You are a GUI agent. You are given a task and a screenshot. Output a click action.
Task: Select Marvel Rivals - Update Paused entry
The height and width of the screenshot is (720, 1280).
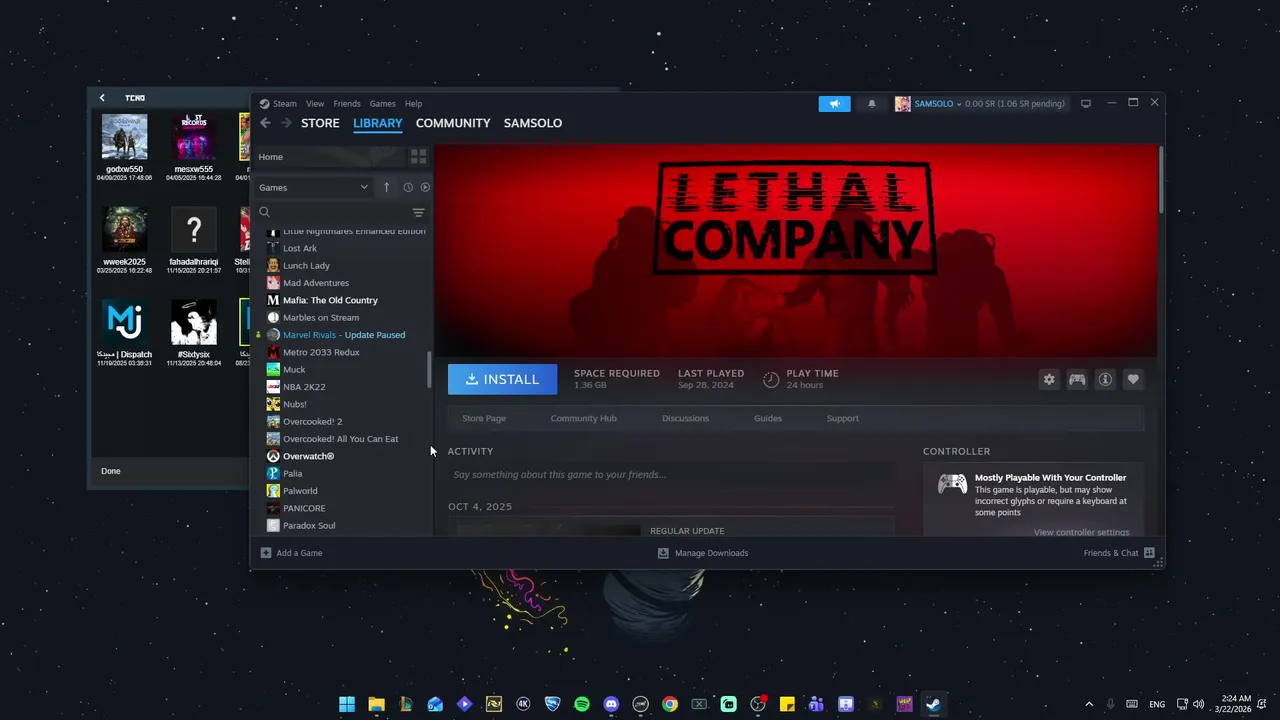[x=342, y=335]
